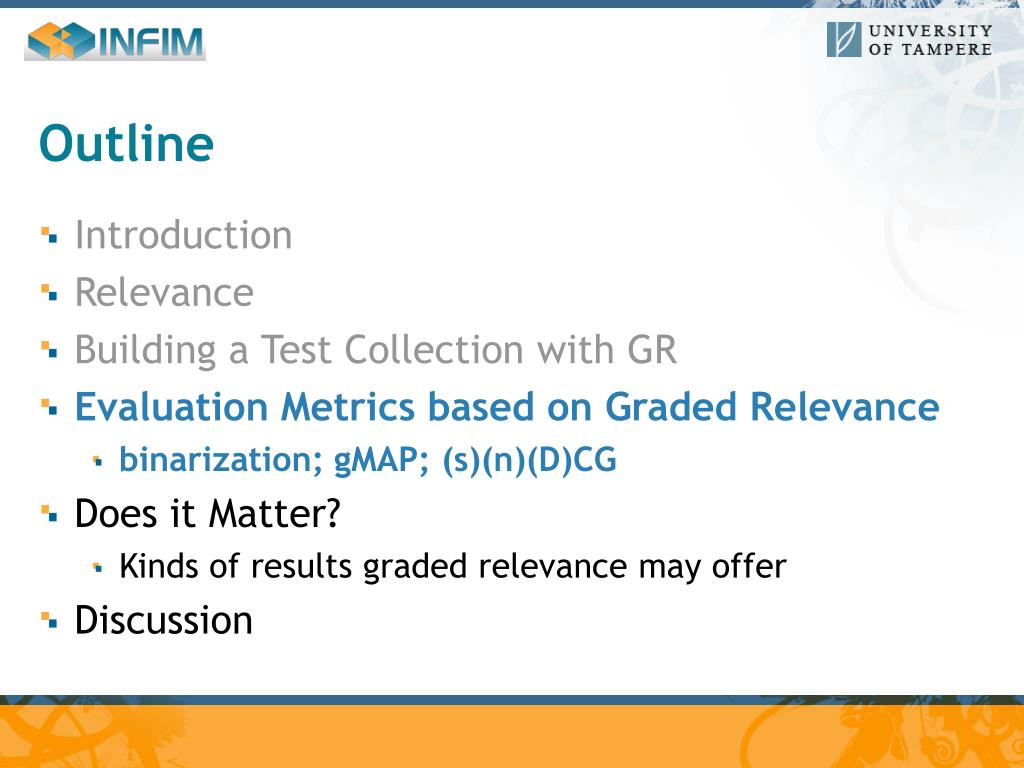Select the Outline slide title
Image resolution: width=1024 pixels, height=768 pixels.
[127, 144]
